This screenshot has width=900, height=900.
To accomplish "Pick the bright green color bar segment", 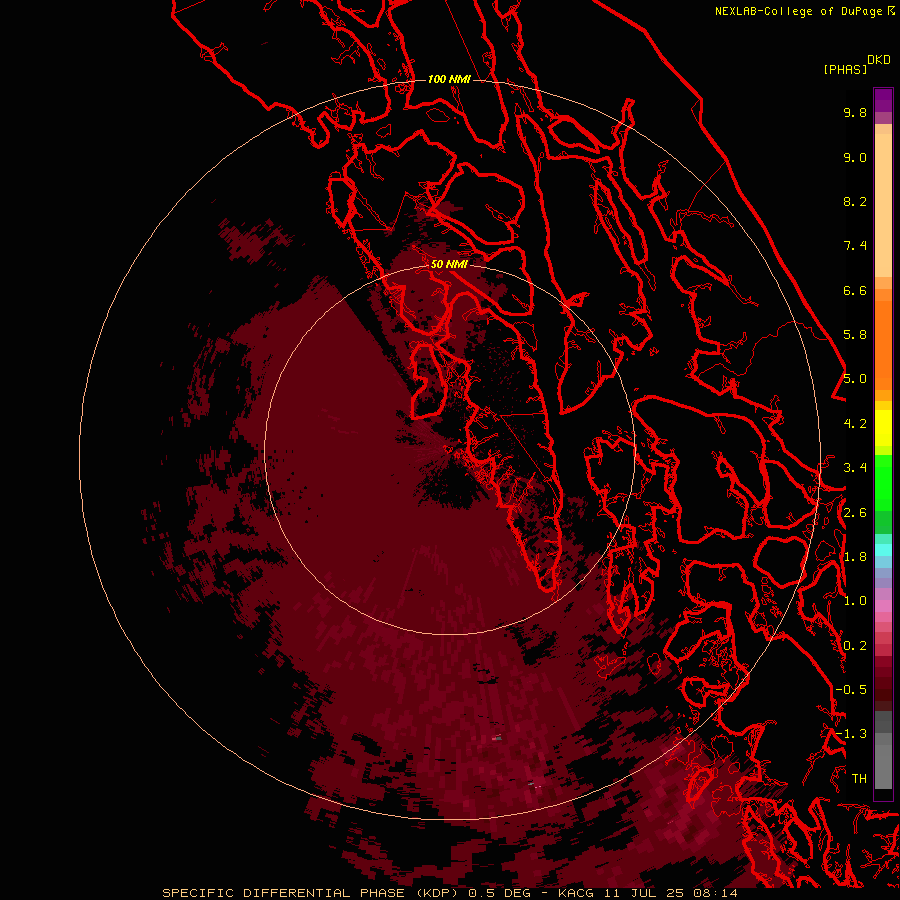I will click(883, 483).
